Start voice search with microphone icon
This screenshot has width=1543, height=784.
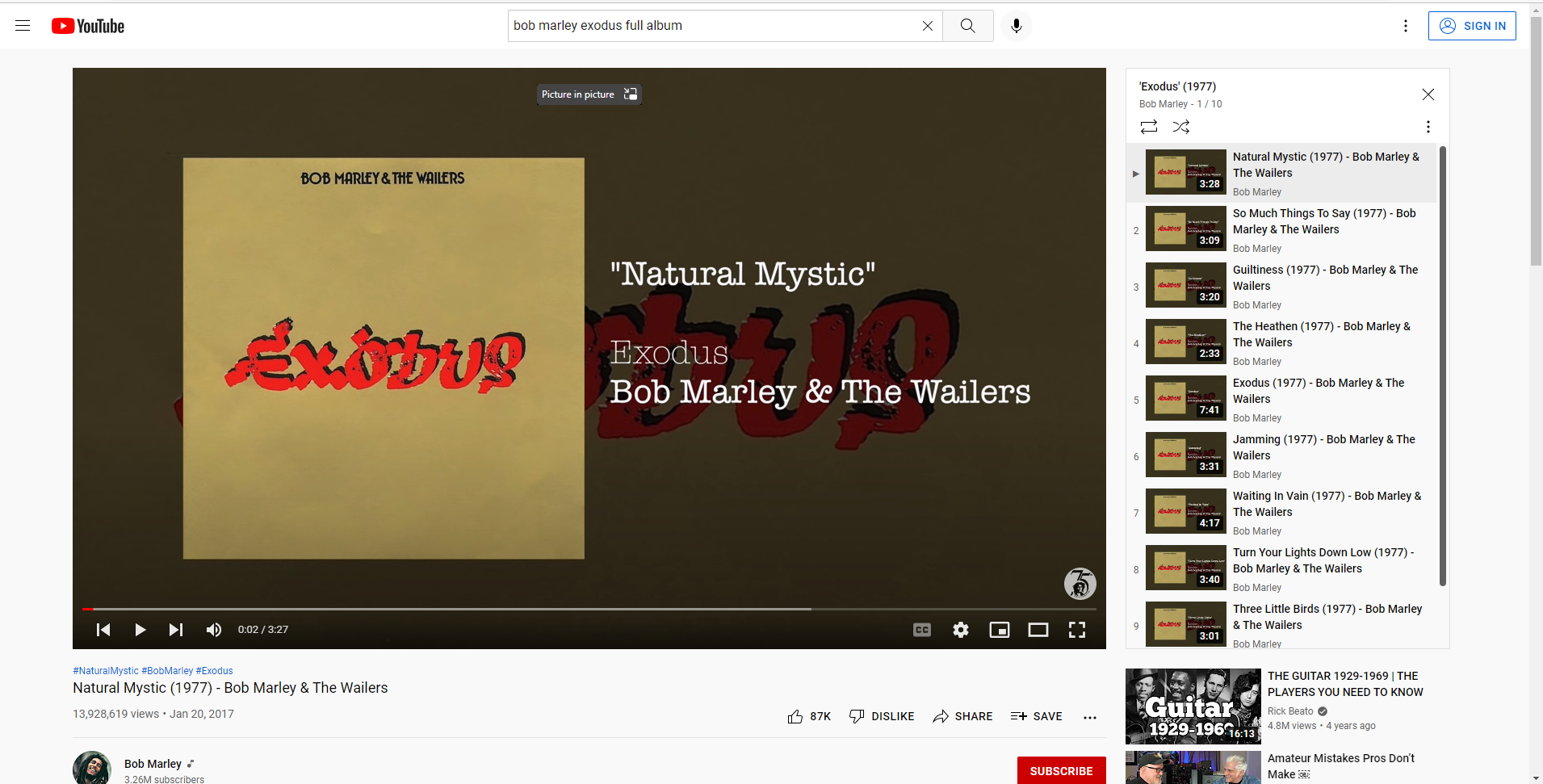(x=1016, y=26)
